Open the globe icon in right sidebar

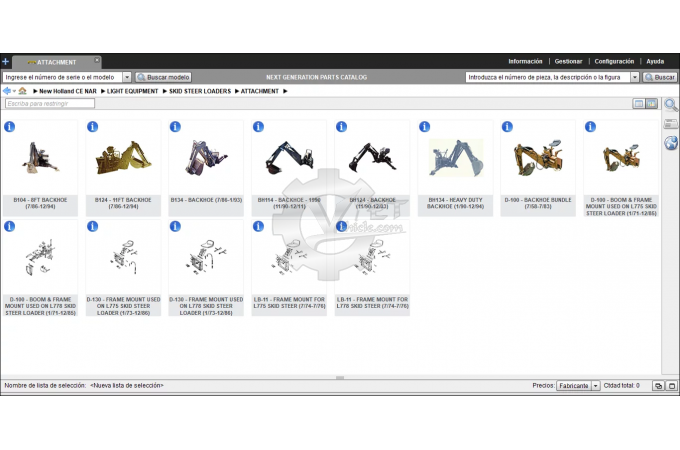click(x=670, y=143)
